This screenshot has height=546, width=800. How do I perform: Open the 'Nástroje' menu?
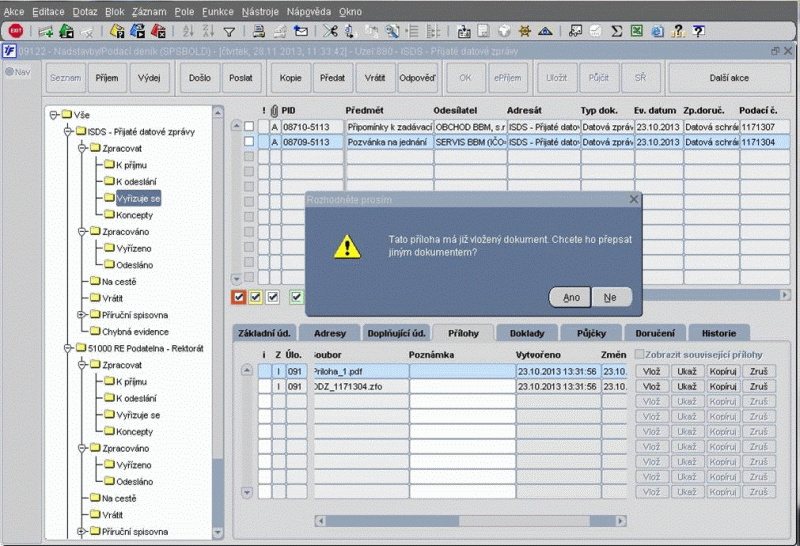(x=260, y=10)
